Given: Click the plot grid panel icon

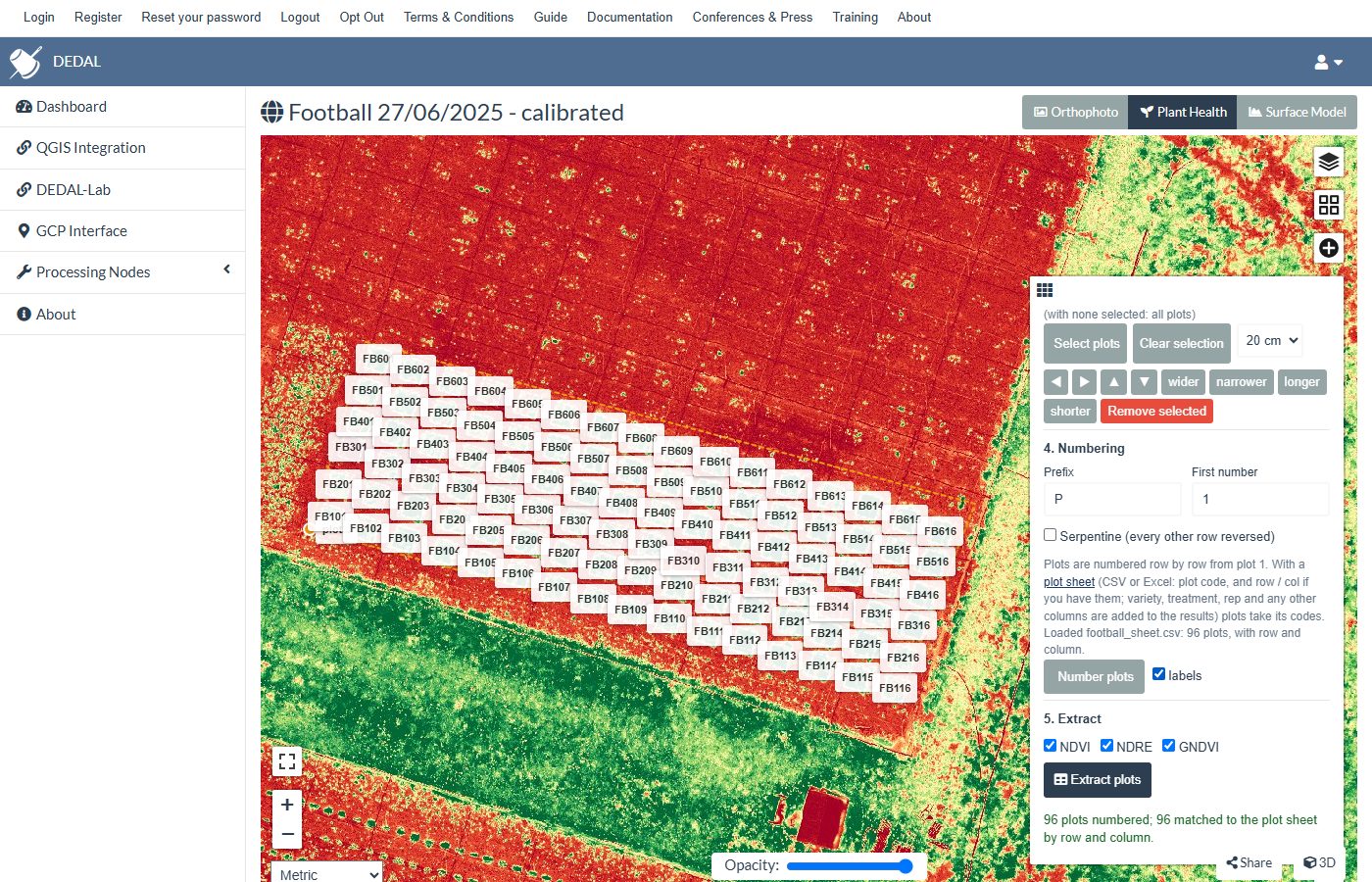Looking at the screenshot, I should click(1045, 290).
